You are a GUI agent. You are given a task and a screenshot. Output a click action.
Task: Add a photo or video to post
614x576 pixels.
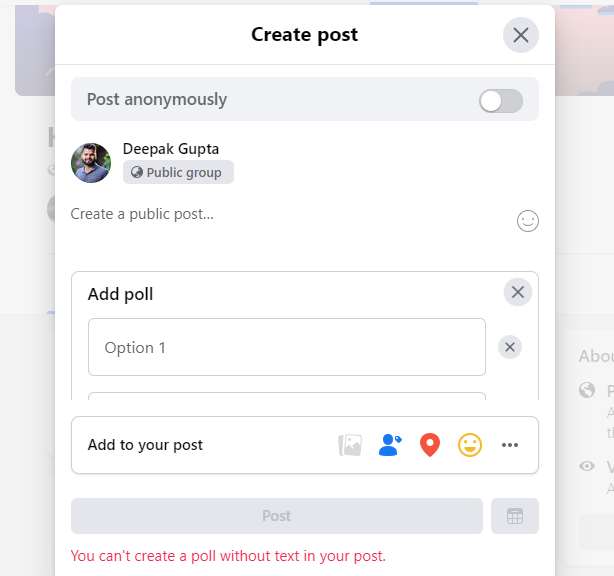tap(350, 445)
